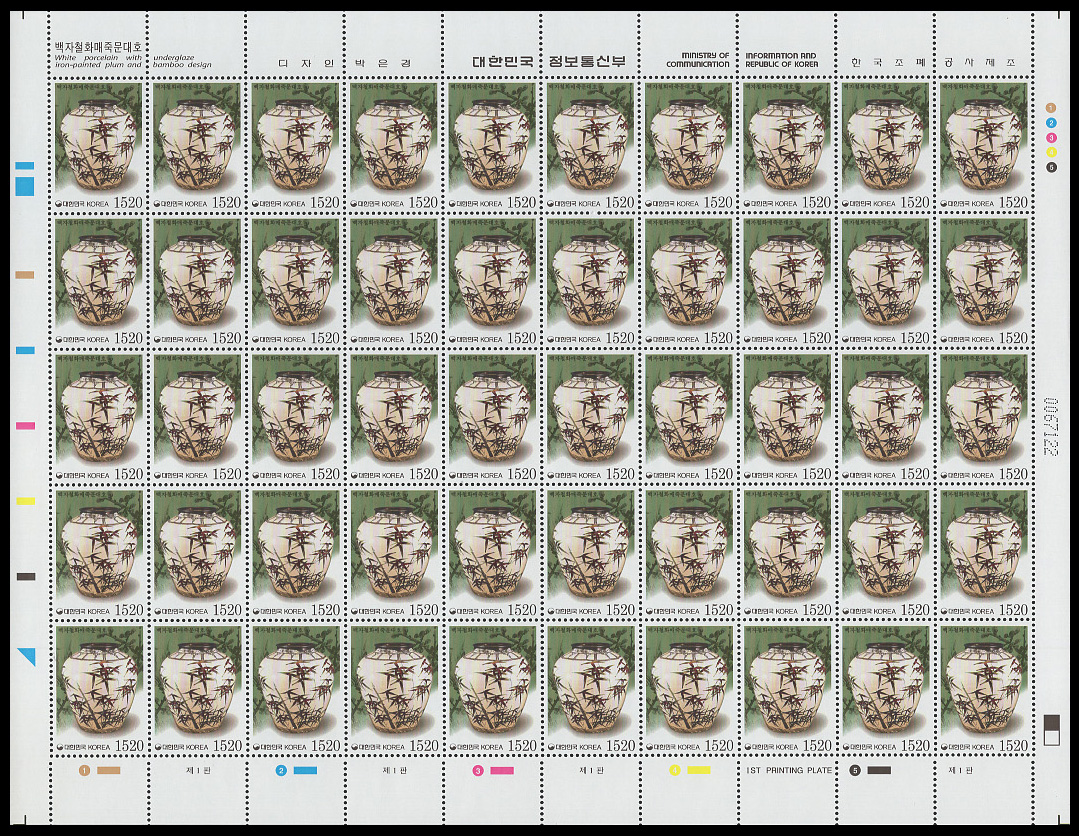Click the magenta number 3 dot in right margin
Image resolution: width=1079 pixels, height=836 pixels.
pyautogui.click(x=1051, y=138)
